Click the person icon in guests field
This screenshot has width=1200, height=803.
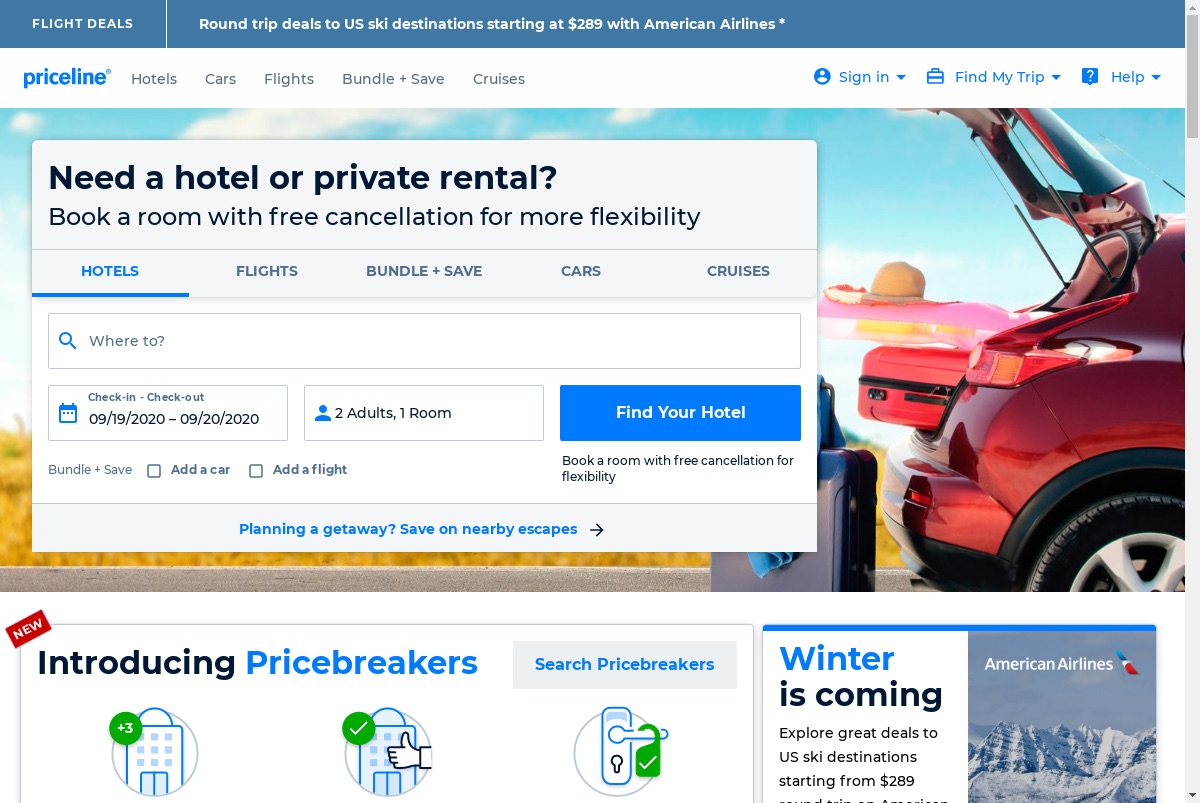tap(323, 413)
